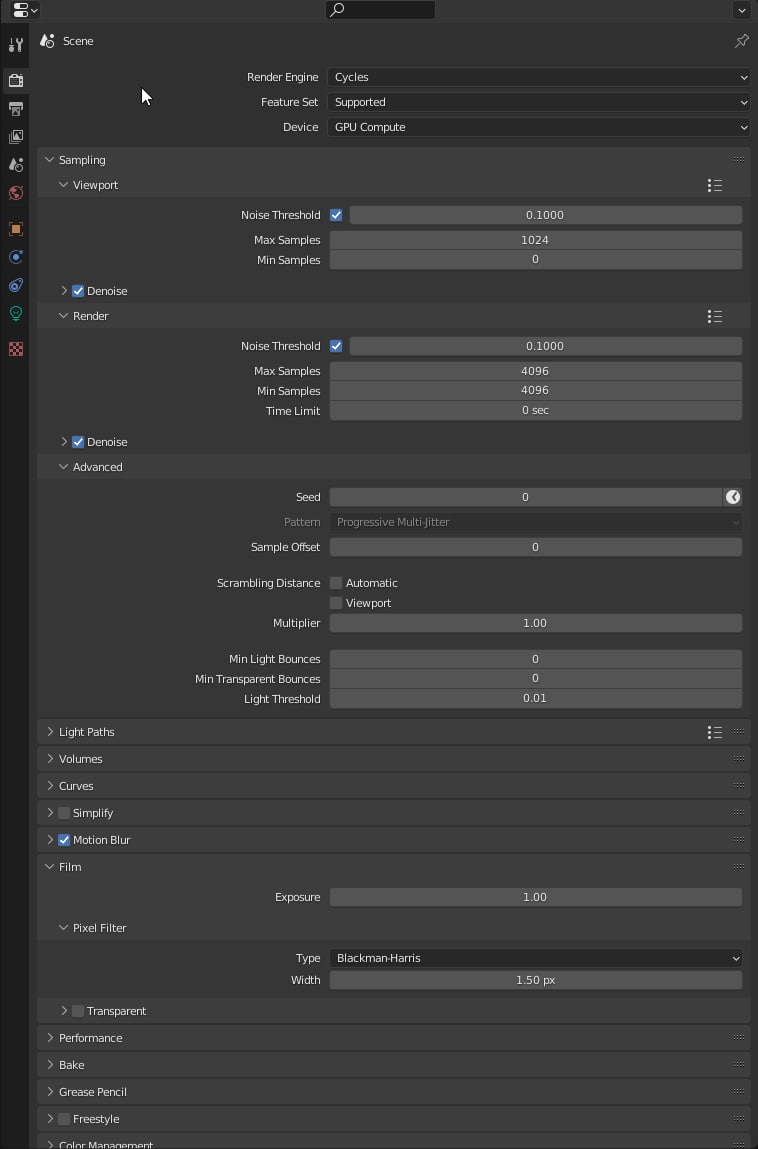Image resolution: width=758 pixels, height=1149 pixels.
Task: Click the Min Light Bounces field
Action: tap(535, 659)
